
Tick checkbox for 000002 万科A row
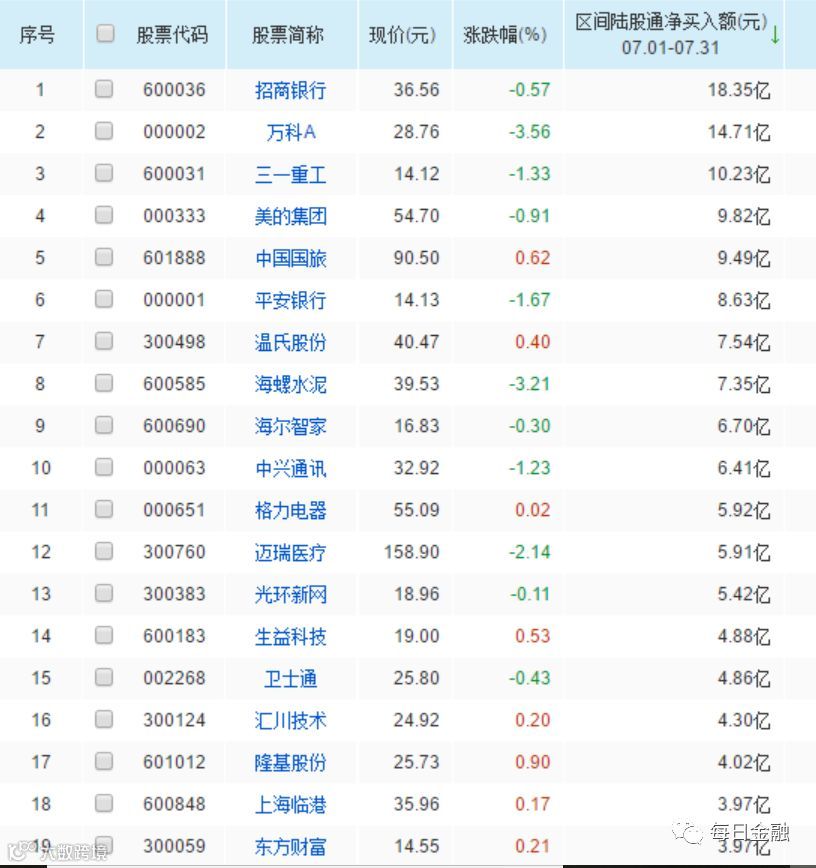pyautogui.click(x=104, y=131)
